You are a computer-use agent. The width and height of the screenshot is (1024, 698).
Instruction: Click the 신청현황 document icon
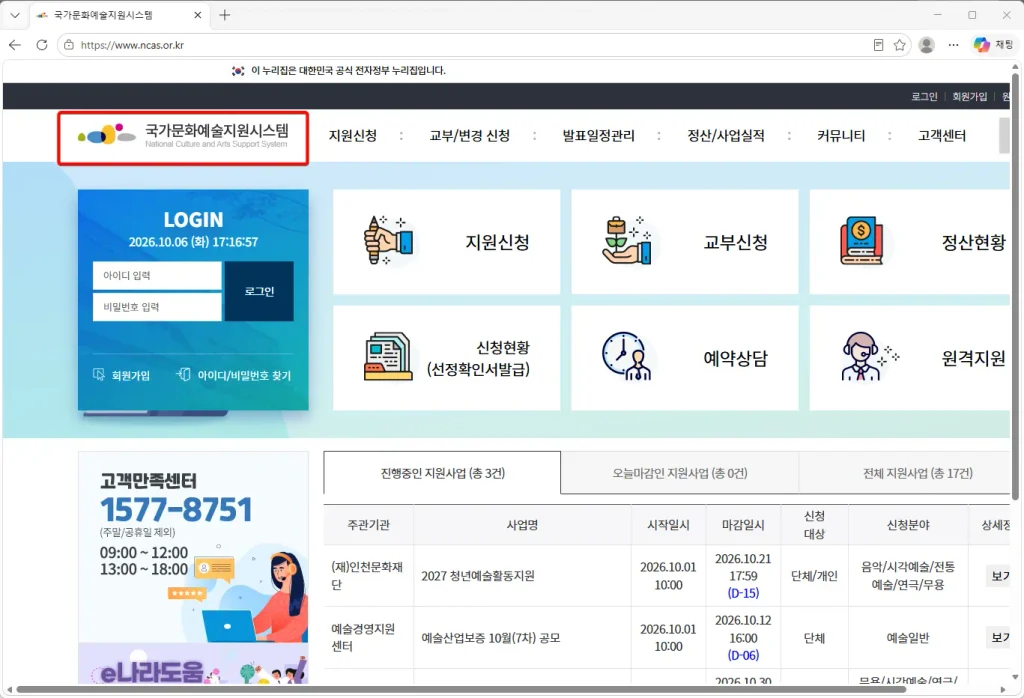388,357
